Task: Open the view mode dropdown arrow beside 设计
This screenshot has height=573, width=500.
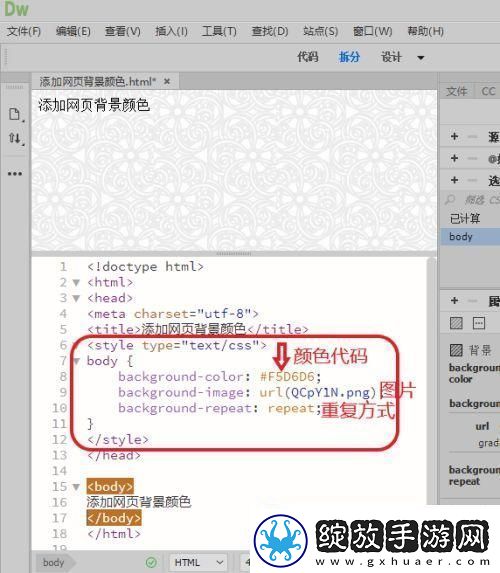Action: coord(421,58)
